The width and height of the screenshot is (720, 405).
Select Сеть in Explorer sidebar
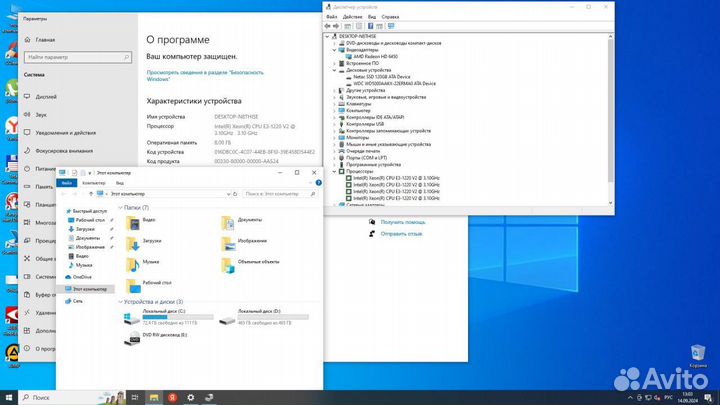pos(74,301)
